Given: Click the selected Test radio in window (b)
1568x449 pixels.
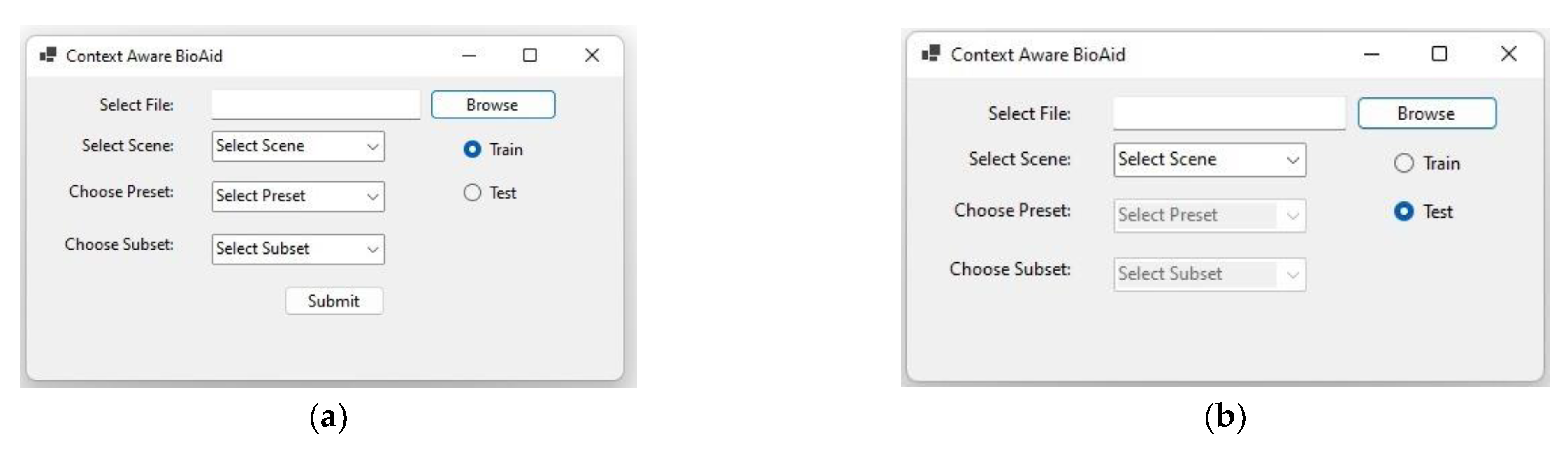Looking at the screenshot, I should click(x=1403, y=211).
